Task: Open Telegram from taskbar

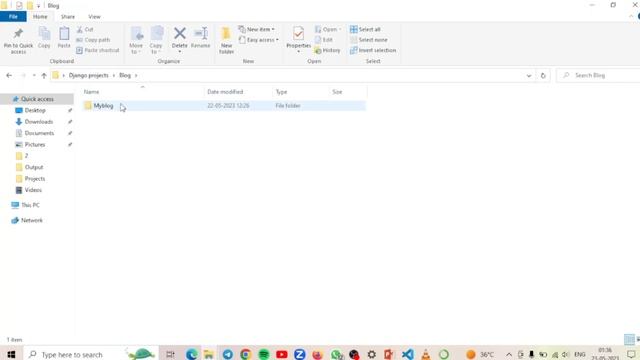Action: click(228, 354)
